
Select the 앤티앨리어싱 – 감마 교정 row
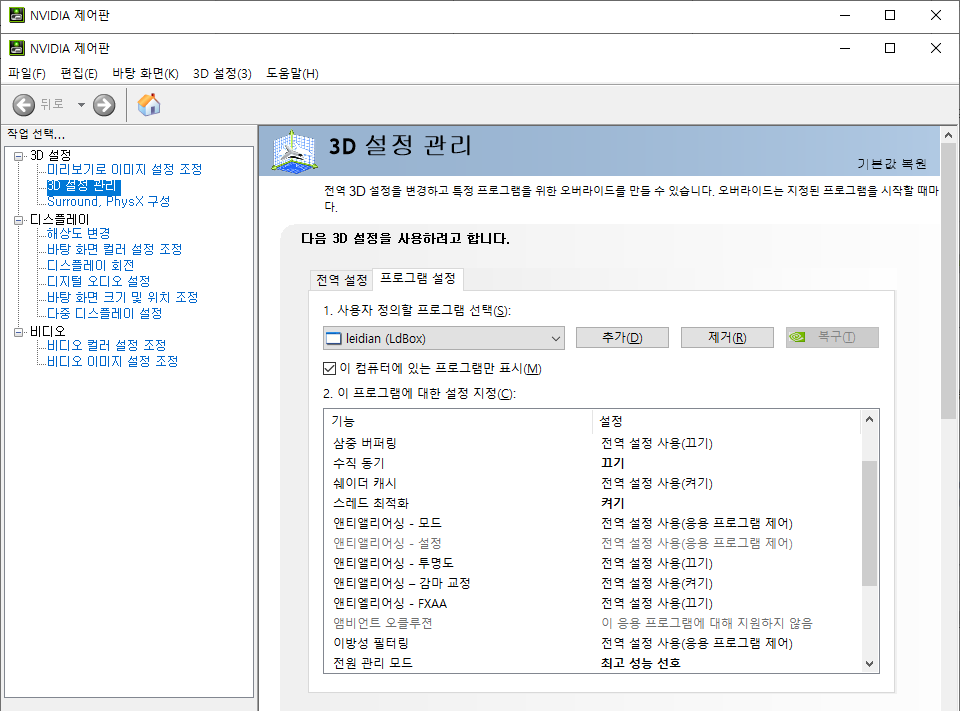pos(593,583)
